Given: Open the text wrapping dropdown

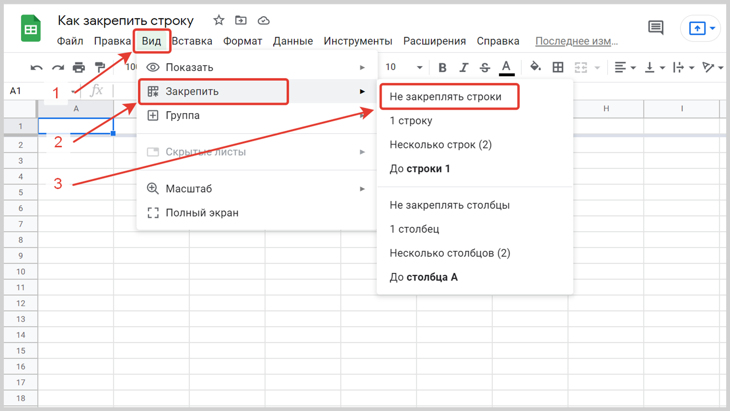Looking at the screenshot, I should pos(683,67).
